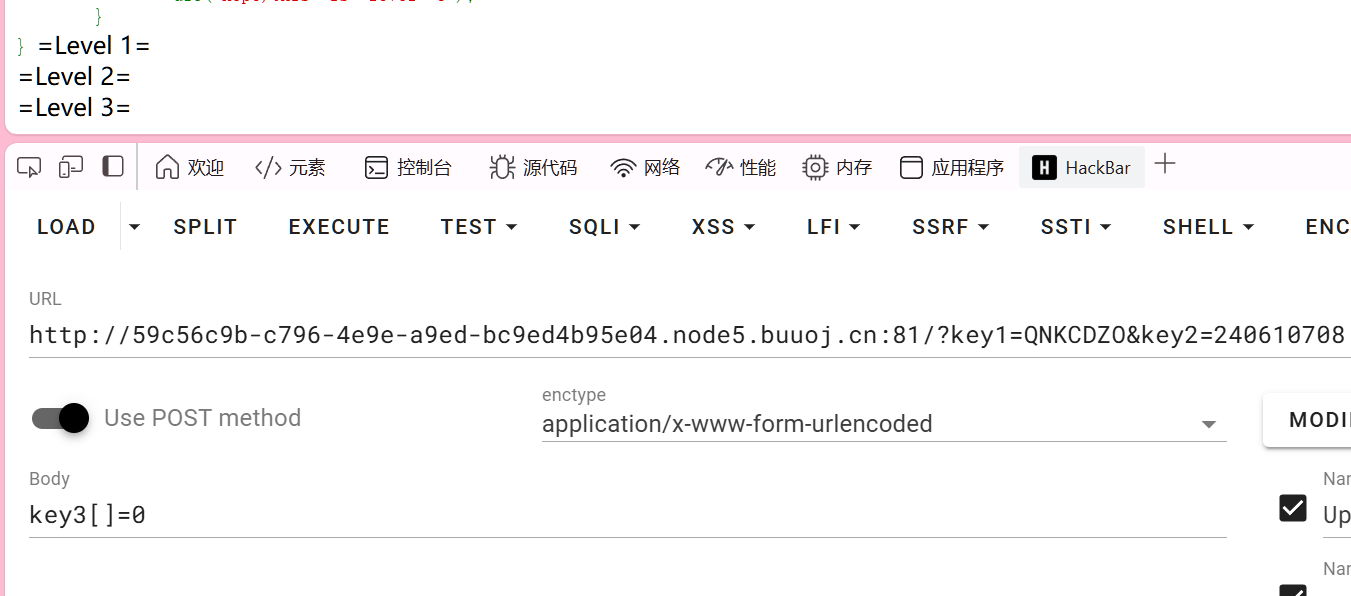Click the SPLIT button
This screenshot has width=1351, height=596.
tap(205, 227)
